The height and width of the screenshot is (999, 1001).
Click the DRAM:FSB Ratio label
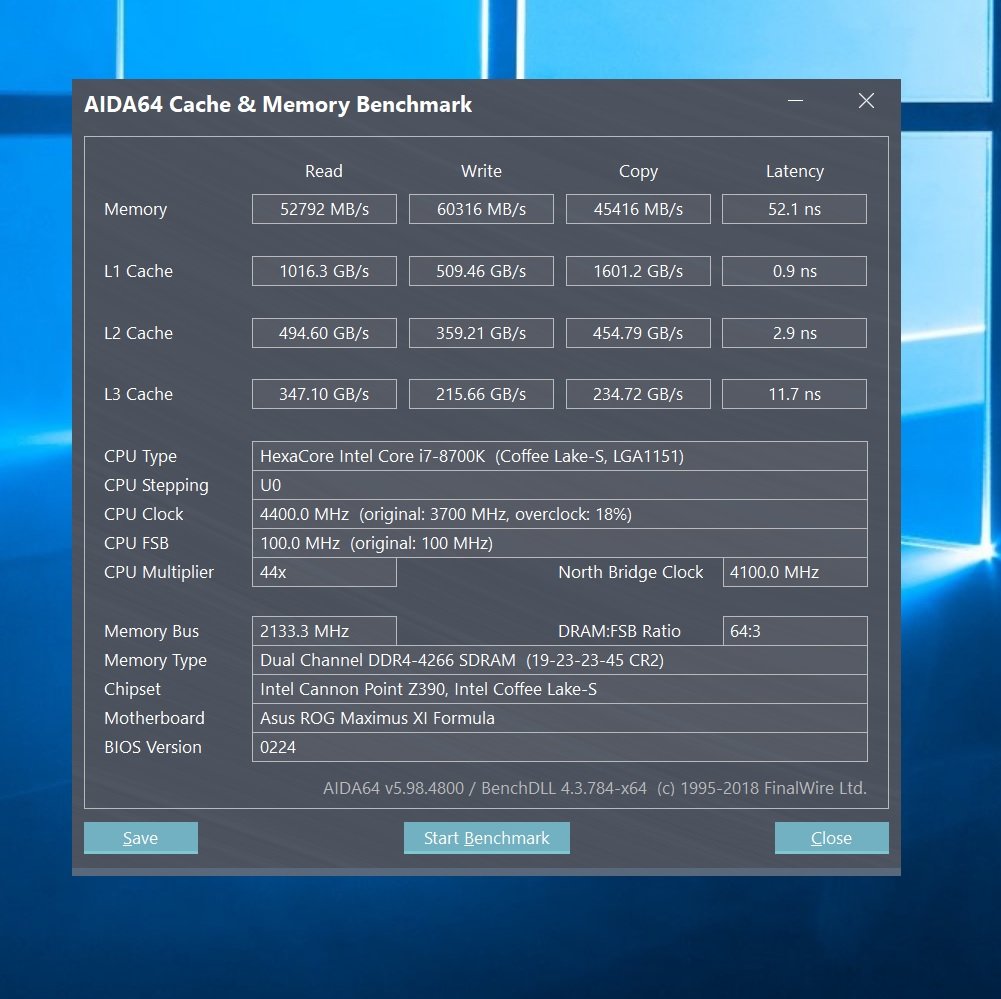(x=619, y=631)
